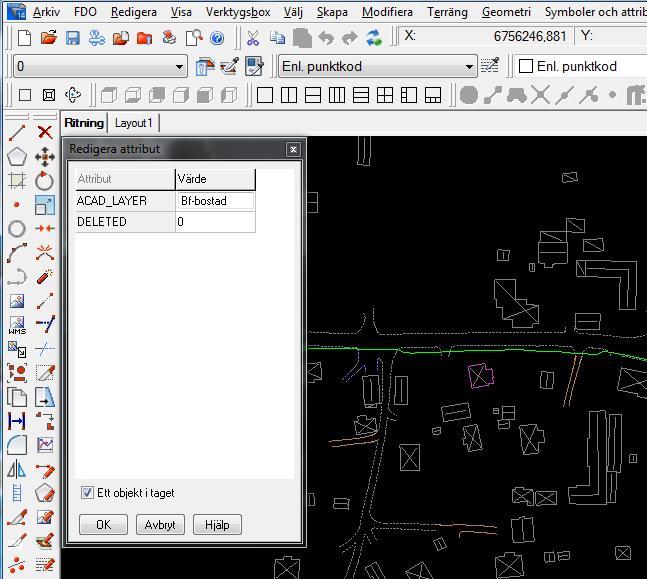Select the rectangle crop tool
The width and height of the screenshot is (647, 579).
click(17, 181)
